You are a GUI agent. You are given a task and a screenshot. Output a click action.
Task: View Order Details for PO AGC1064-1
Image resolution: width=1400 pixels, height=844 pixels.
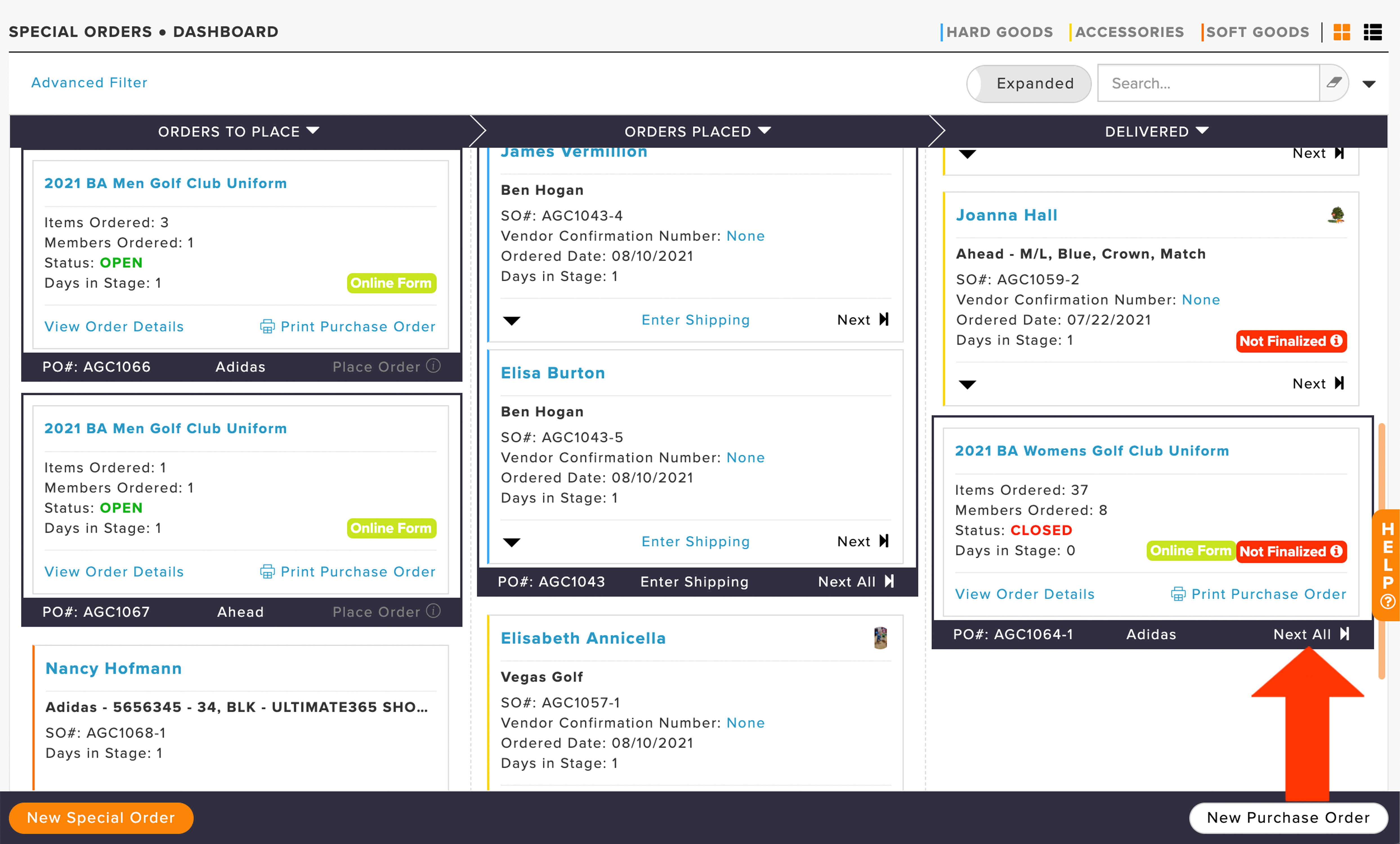pos(1025,594)
